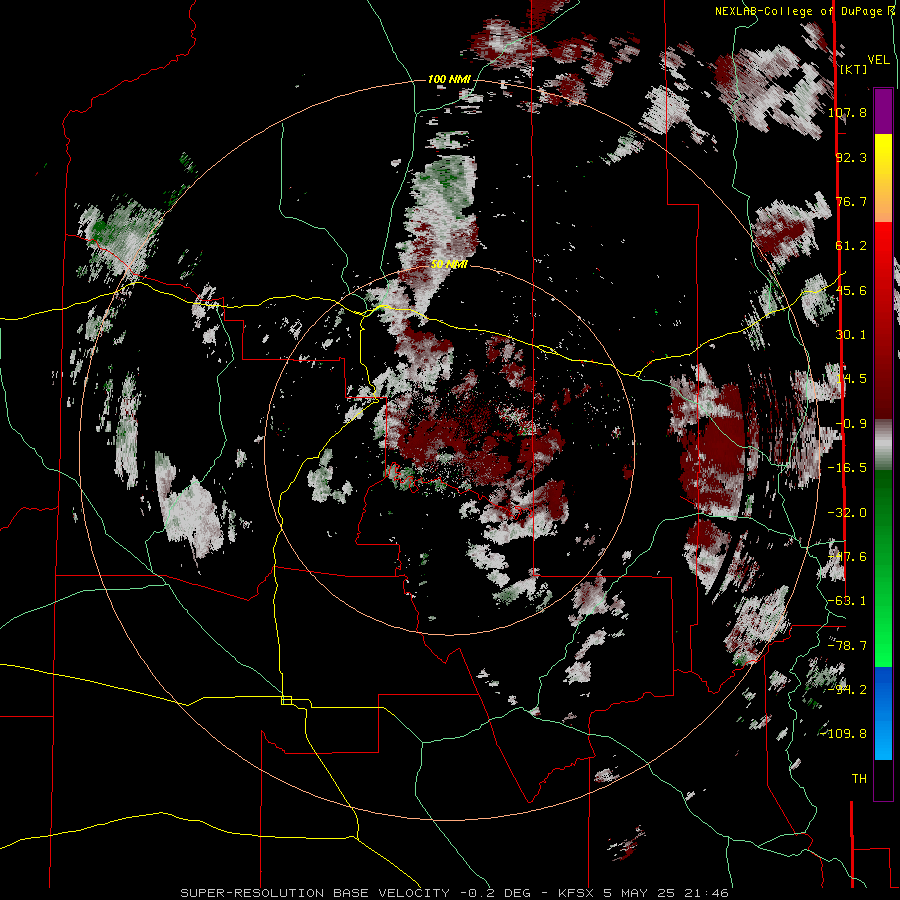Image resolution: width=900 pixels, height=900 pixels.
Task: Select the -109.8 scale value
Action: (844, 734)
